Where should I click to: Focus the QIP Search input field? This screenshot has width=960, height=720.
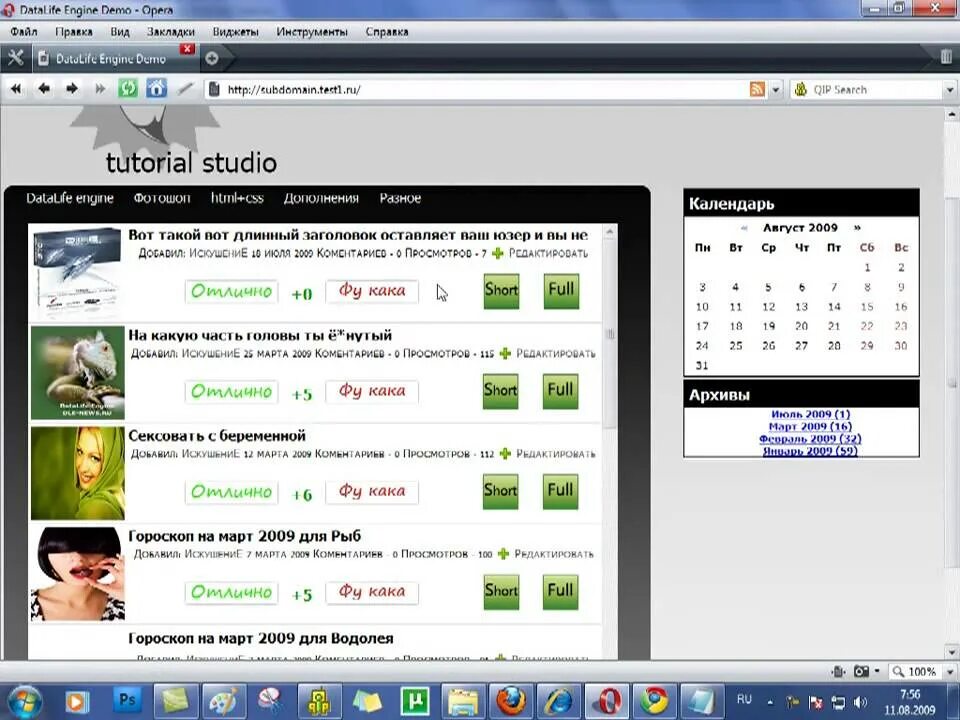pos(876,89)
